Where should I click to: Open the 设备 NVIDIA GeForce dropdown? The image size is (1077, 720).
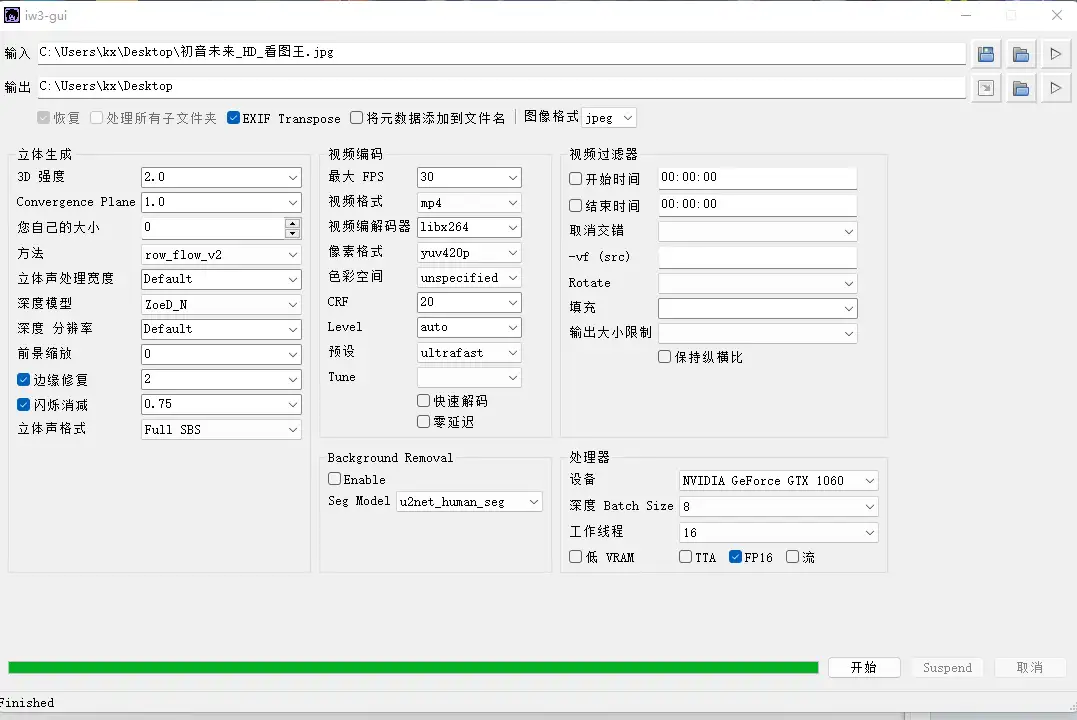pyautogui.click(x=779, y=480)
